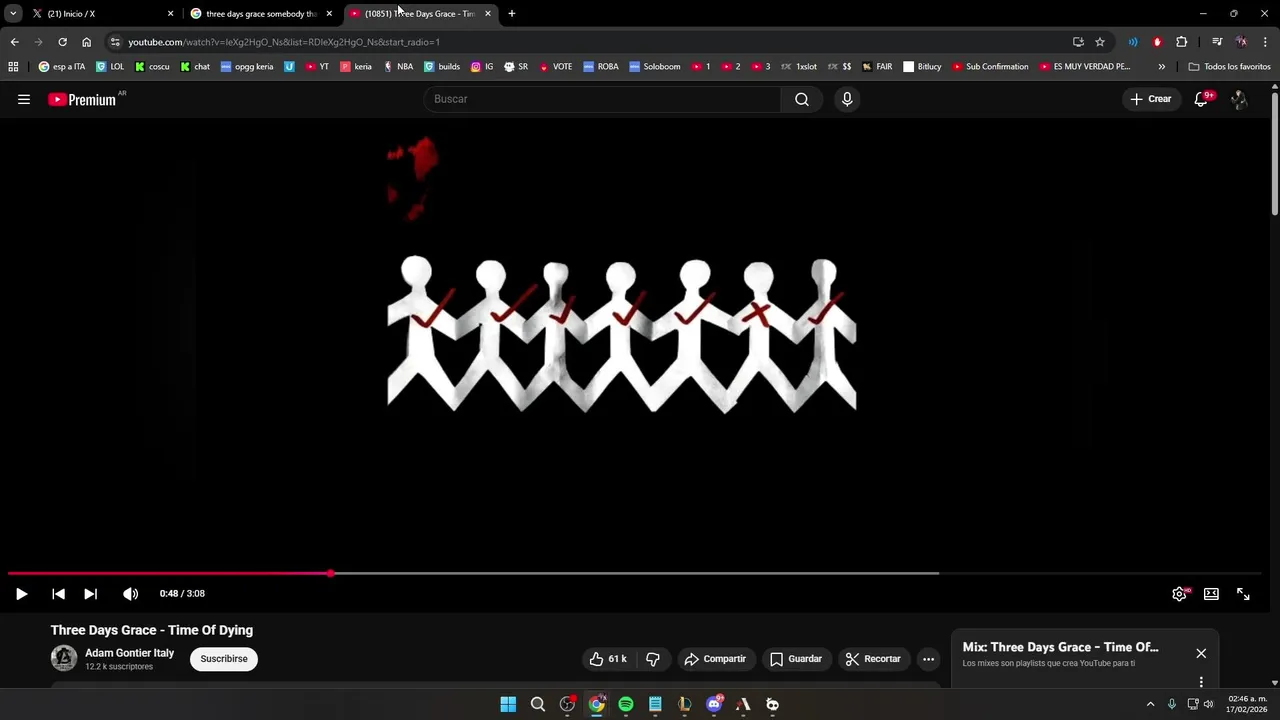
Task: Open Chrome three-dot menu
Action: (x=1265, y=42)
